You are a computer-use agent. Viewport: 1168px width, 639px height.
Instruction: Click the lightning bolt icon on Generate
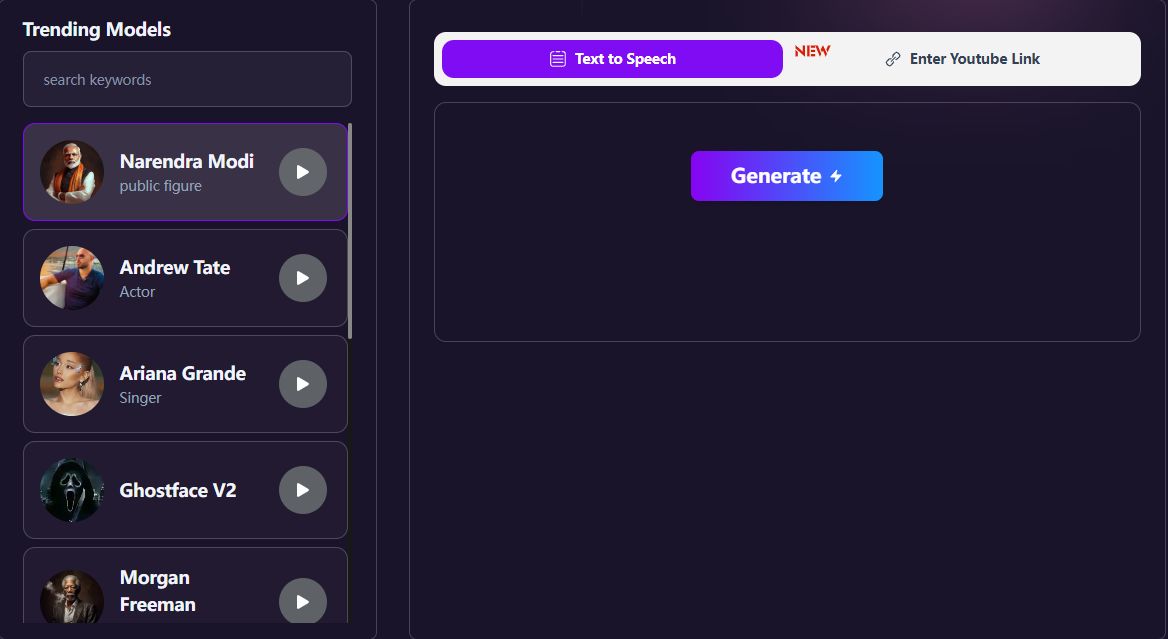point(837,176)
